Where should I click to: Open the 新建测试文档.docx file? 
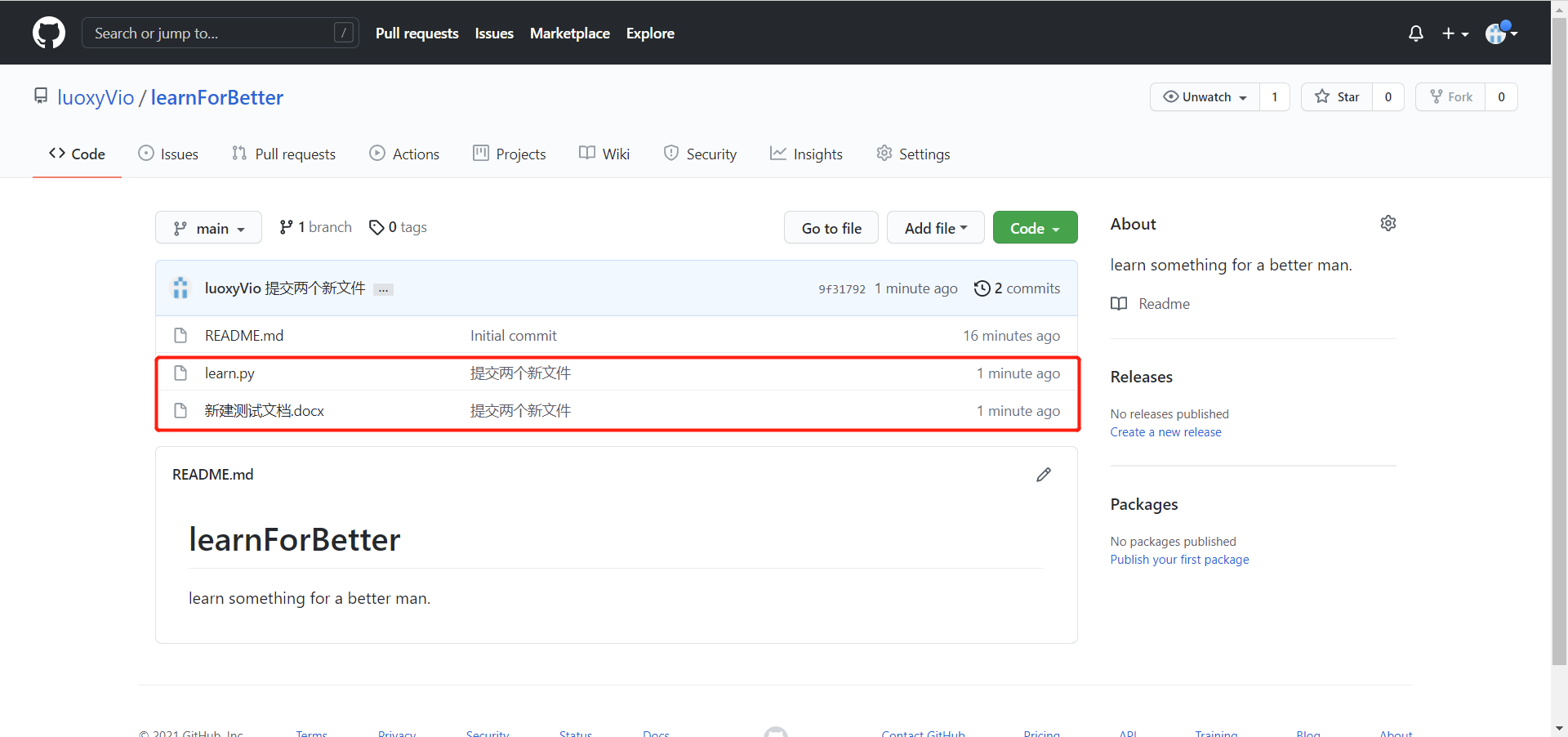(265, 411)
